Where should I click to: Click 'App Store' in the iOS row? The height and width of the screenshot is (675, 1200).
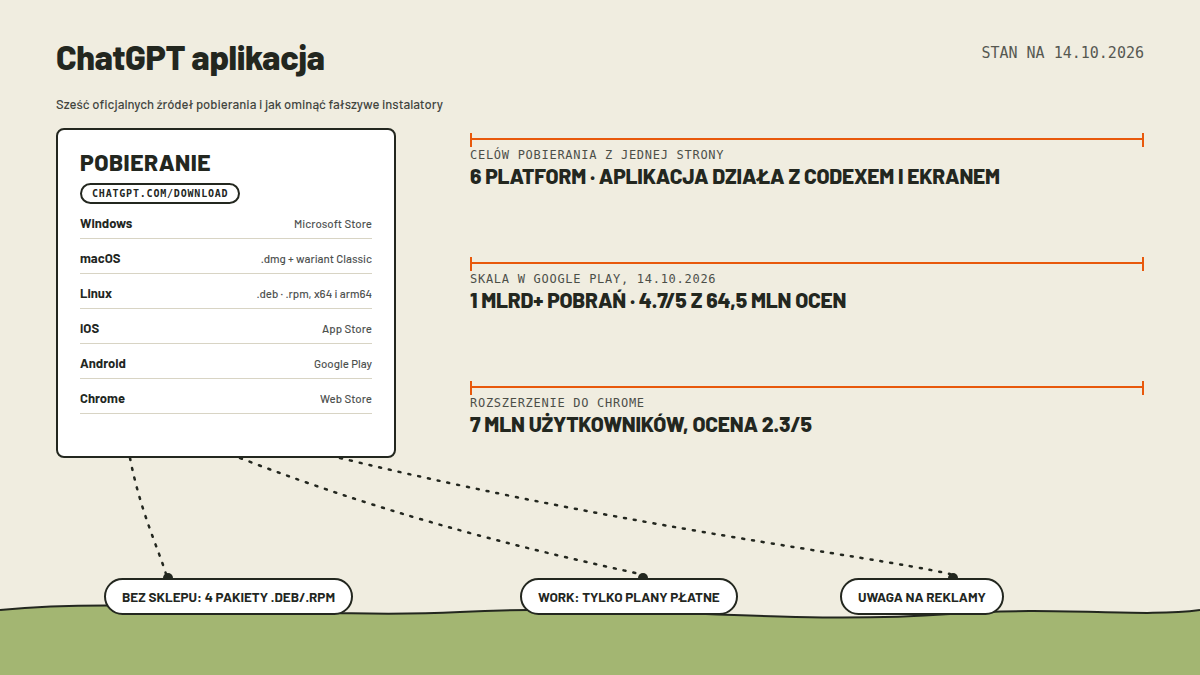pos(347,329)
